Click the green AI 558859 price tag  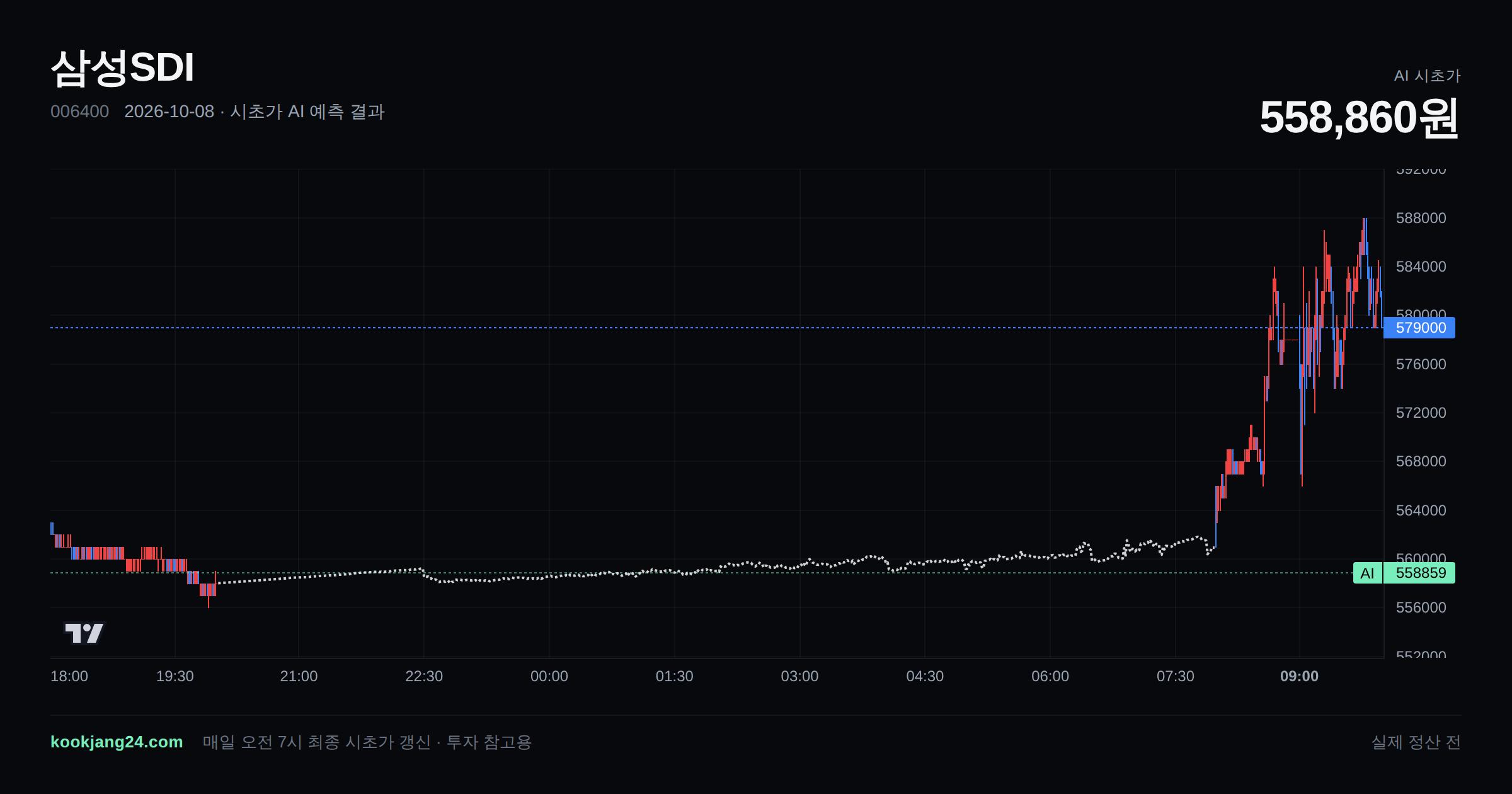(1404, 573)
